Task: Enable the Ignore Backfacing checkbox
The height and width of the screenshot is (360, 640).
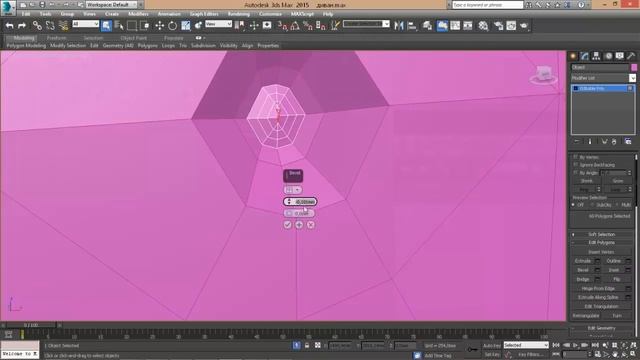Action: [576, 164]
